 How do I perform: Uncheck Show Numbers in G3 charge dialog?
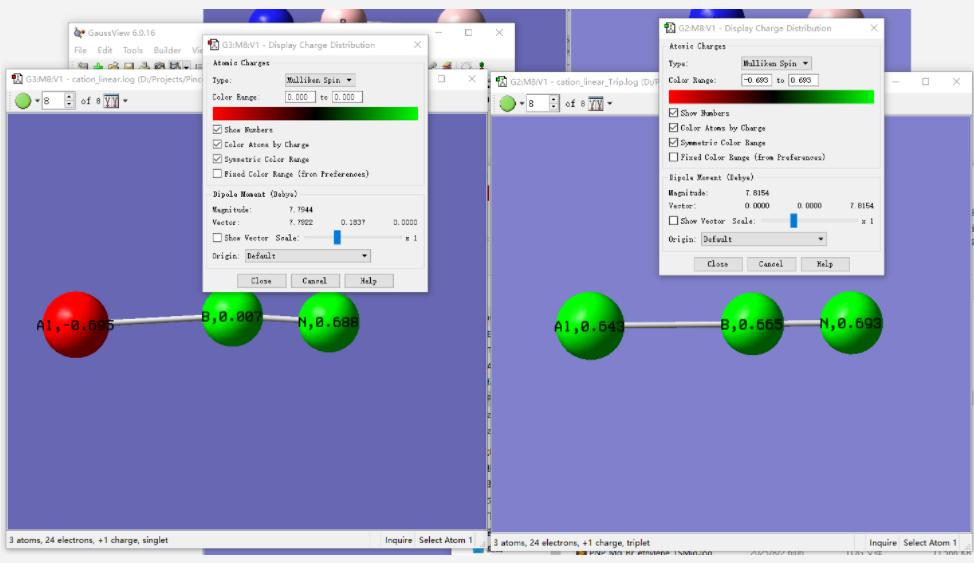click(218, 130)
